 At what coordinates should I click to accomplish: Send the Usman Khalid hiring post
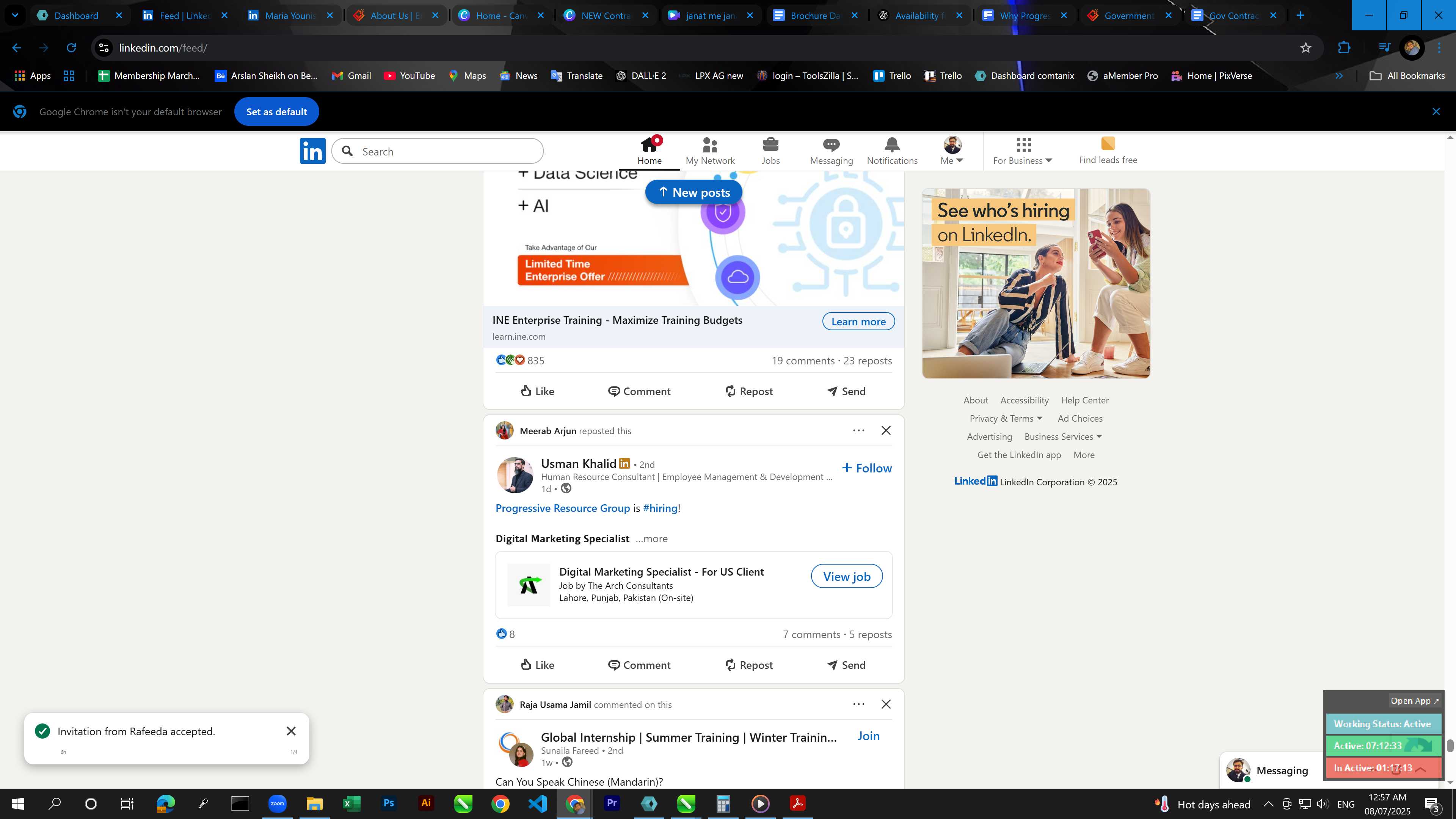pyautogui.click(x=846, y=665)
